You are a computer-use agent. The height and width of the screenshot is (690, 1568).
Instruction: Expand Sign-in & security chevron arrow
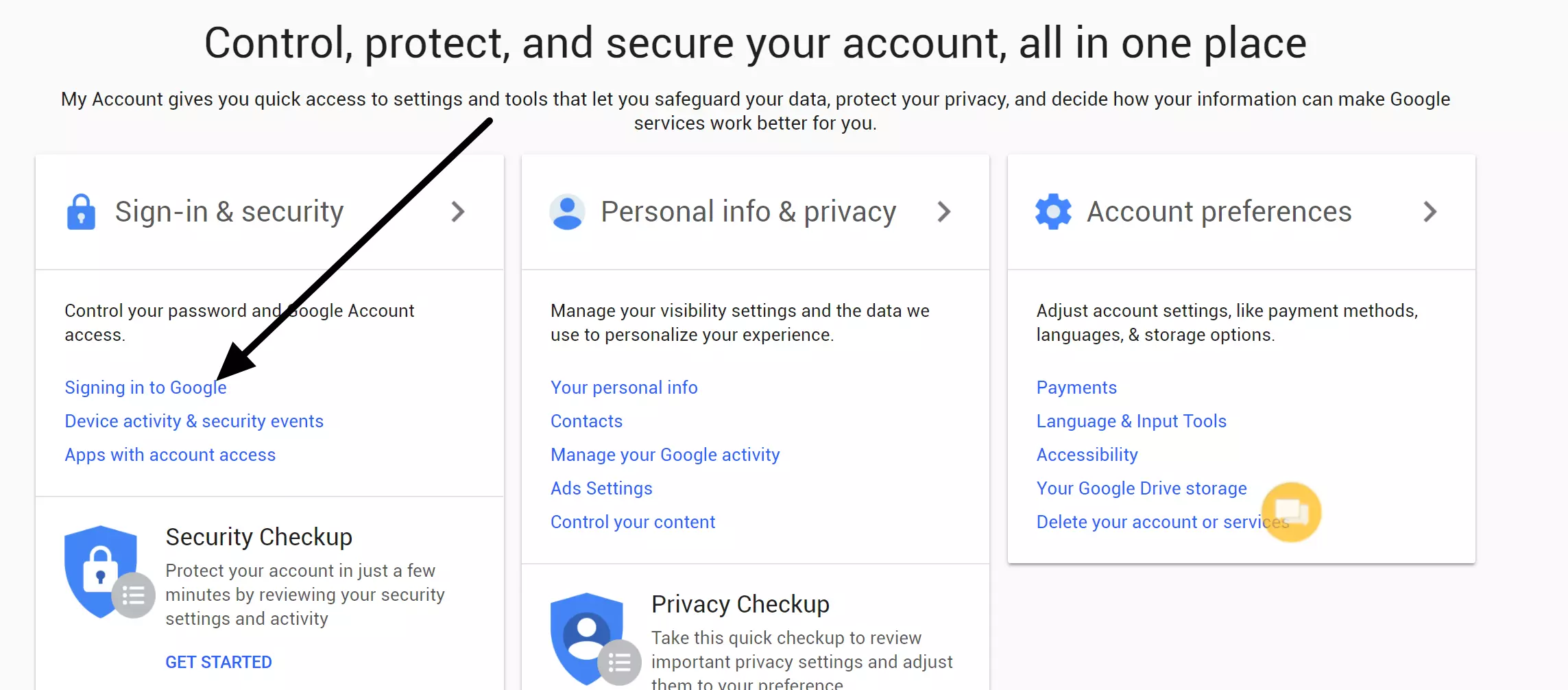coord(458,212)
